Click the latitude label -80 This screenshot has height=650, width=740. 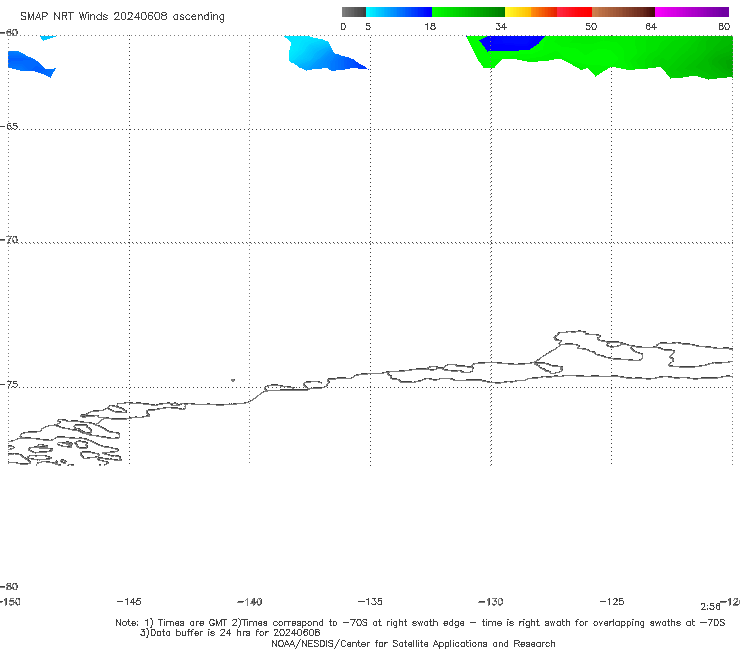(9, 586)
